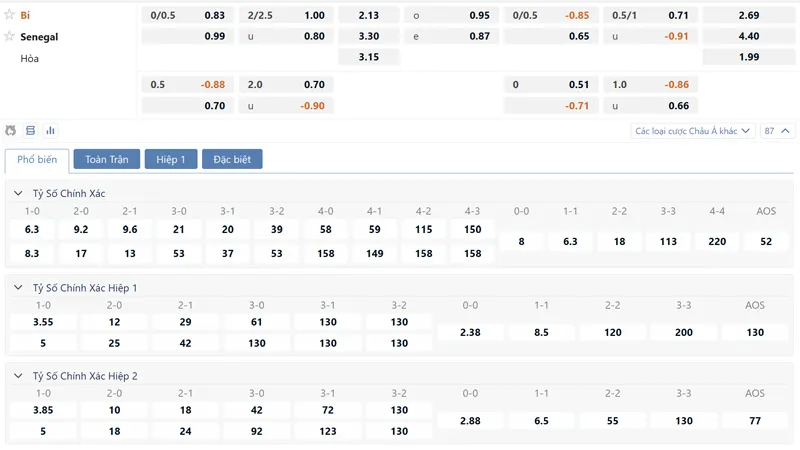Pick correct score odds 21 for 3-0
The image size is (800, 450).
click(x=179, y=230)
